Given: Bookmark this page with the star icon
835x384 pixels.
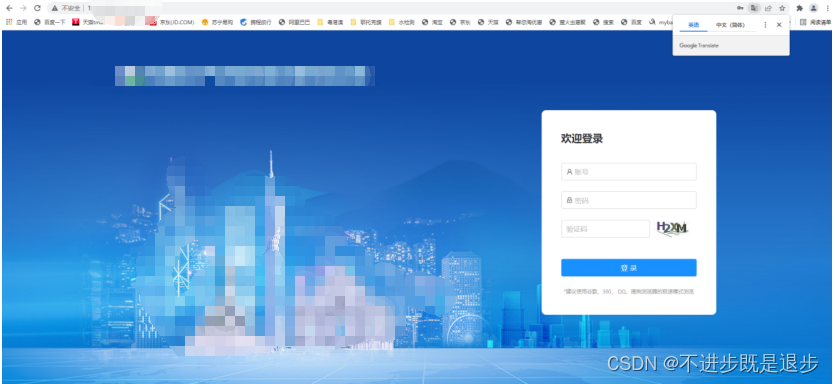Looking at the screenshot, I should [x=782, y=8].
